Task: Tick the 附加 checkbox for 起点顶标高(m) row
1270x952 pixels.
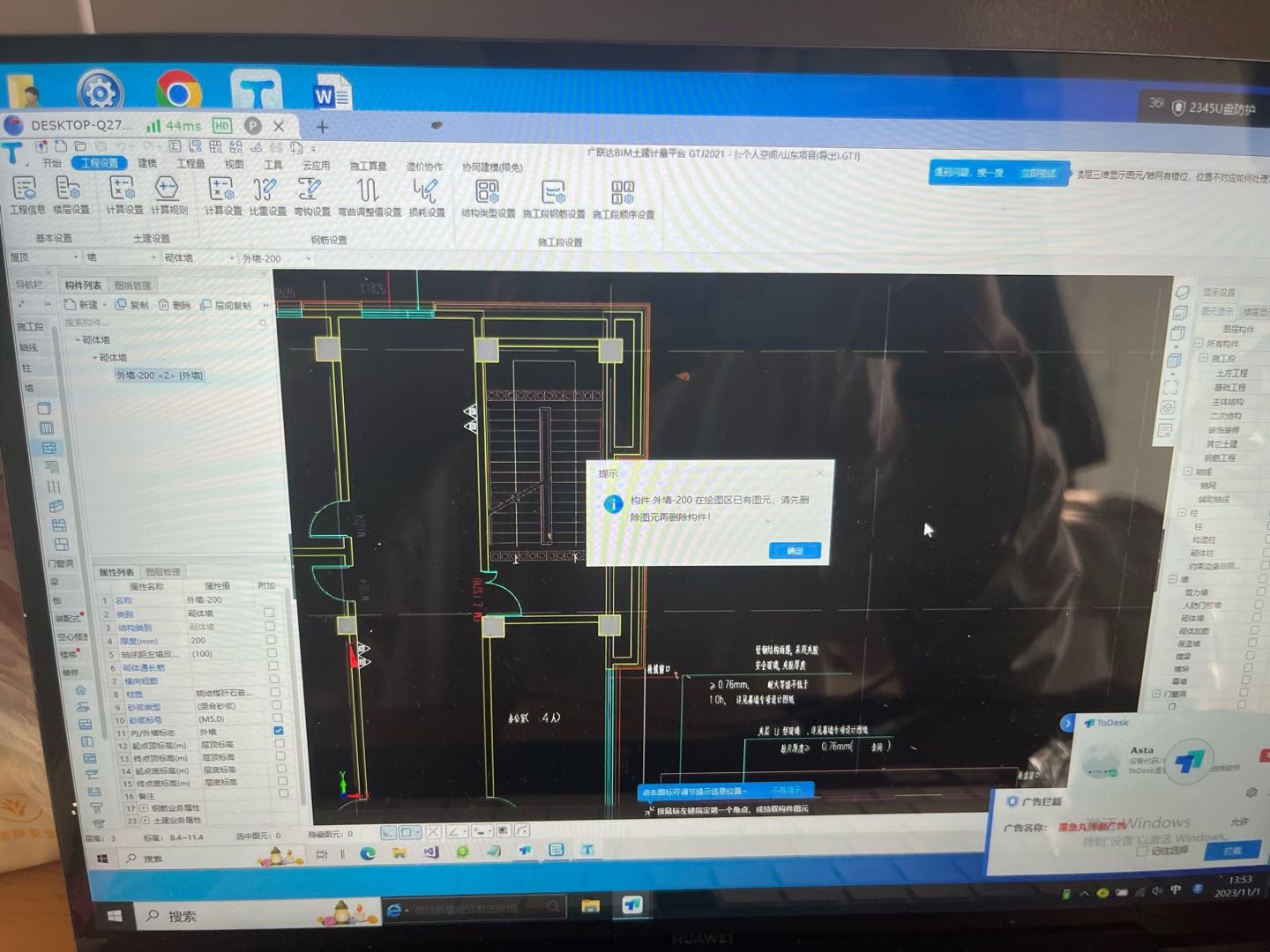Action: pyautogui.click(x=280, y=743)
